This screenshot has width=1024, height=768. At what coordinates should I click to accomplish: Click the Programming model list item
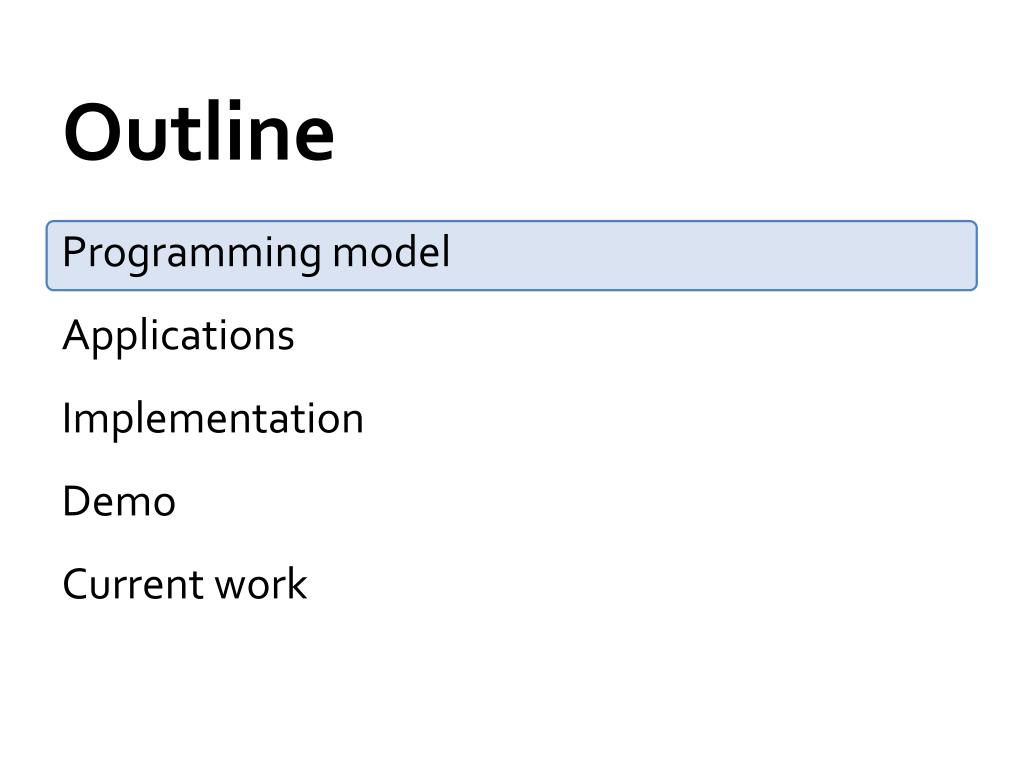[511, 255]
